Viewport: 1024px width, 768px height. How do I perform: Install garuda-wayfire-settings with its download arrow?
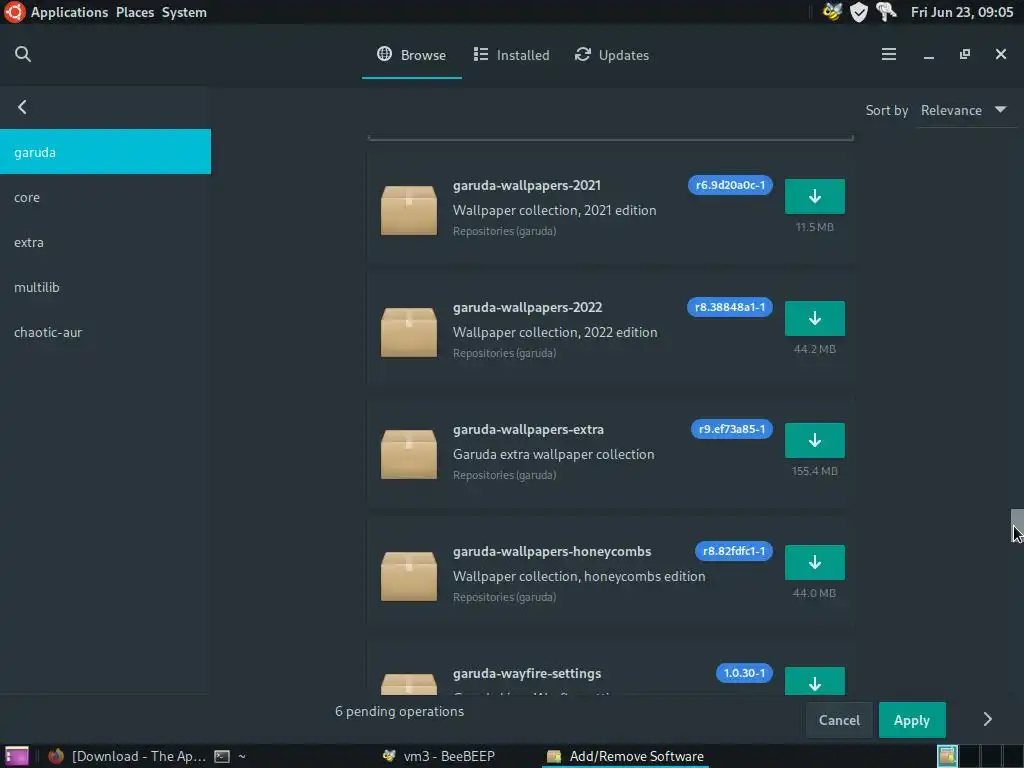814,681
